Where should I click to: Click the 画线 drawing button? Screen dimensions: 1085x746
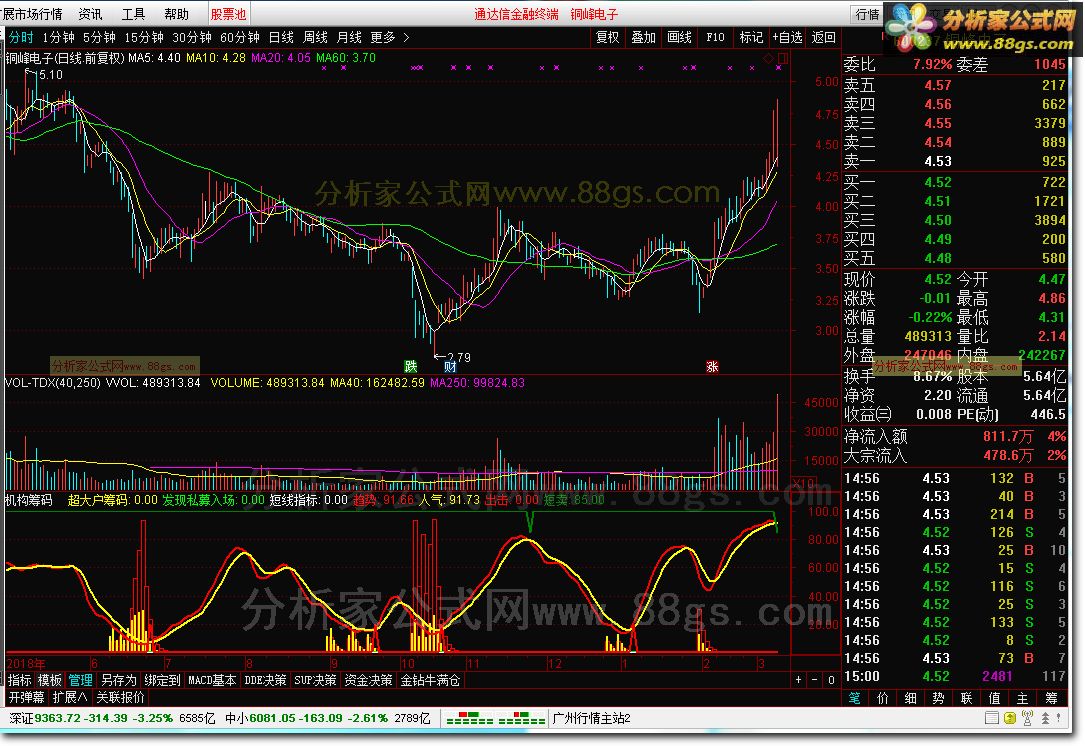pos(680,37)
